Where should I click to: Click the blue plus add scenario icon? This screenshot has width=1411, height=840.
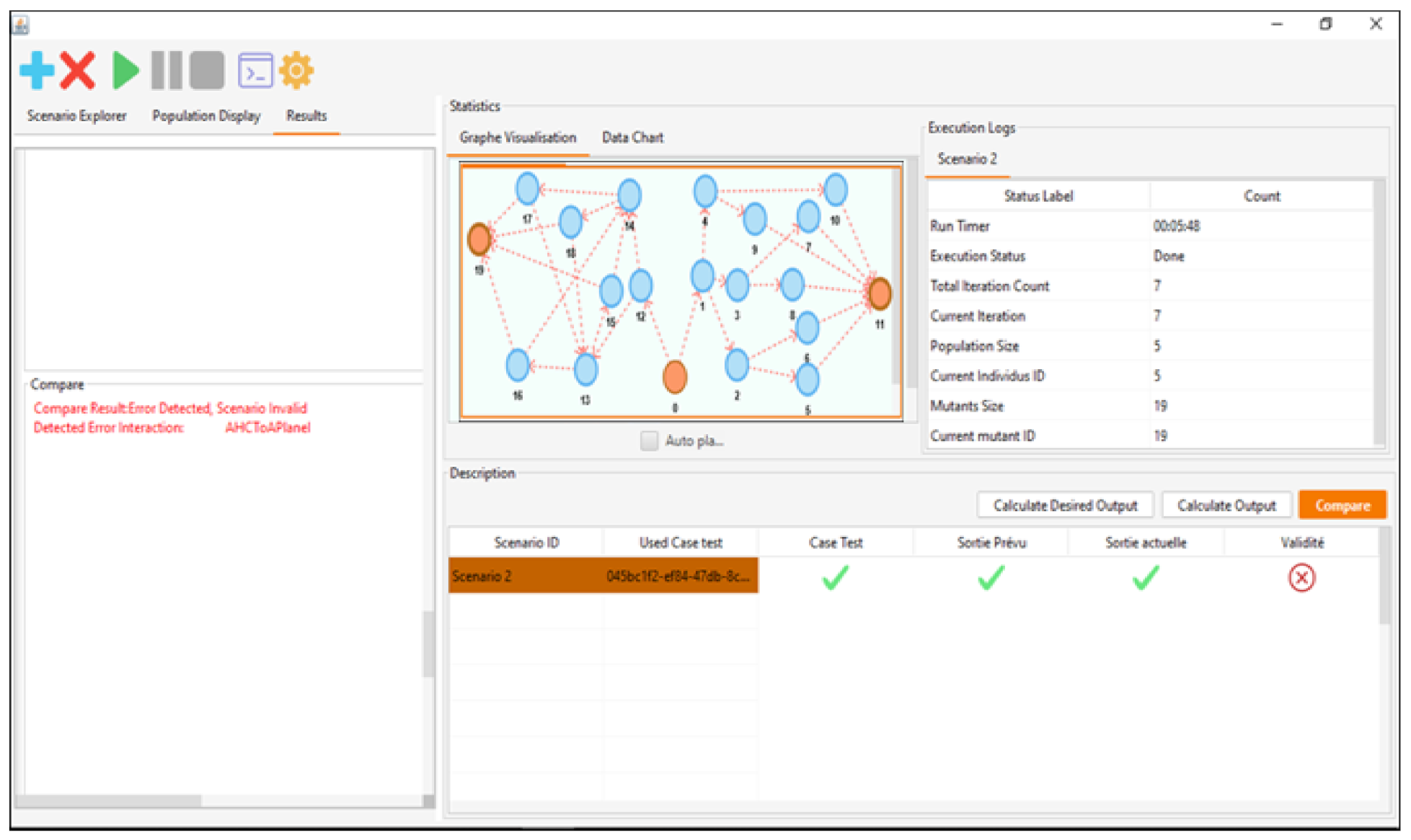point(37,71)
